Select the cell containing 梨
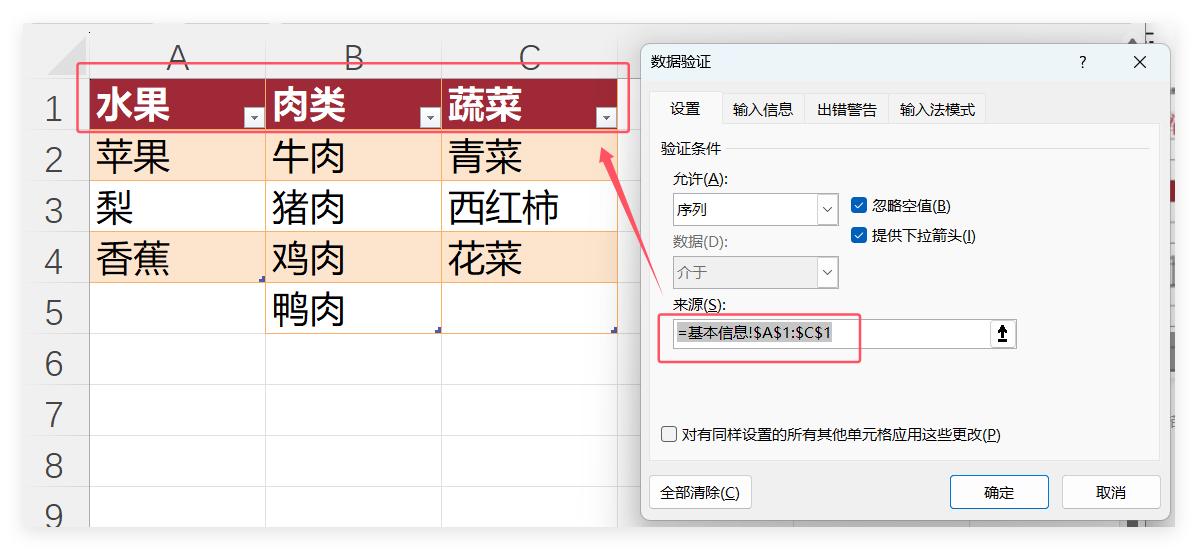This screenshot has width=1198, height=550. coord(177,207)
